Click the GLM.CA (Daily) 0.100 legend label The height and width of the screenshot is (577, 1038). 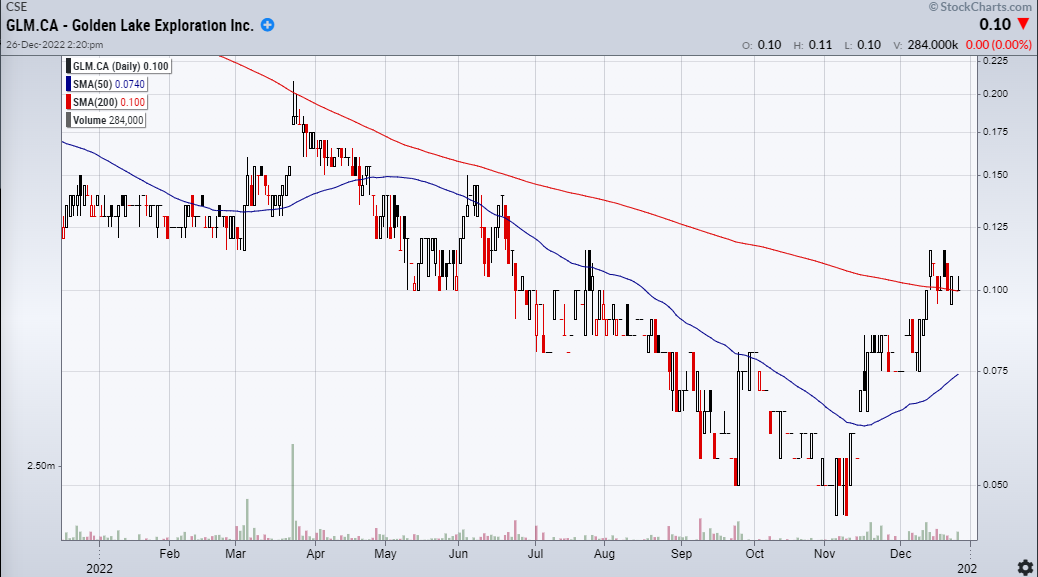point(120,66)
